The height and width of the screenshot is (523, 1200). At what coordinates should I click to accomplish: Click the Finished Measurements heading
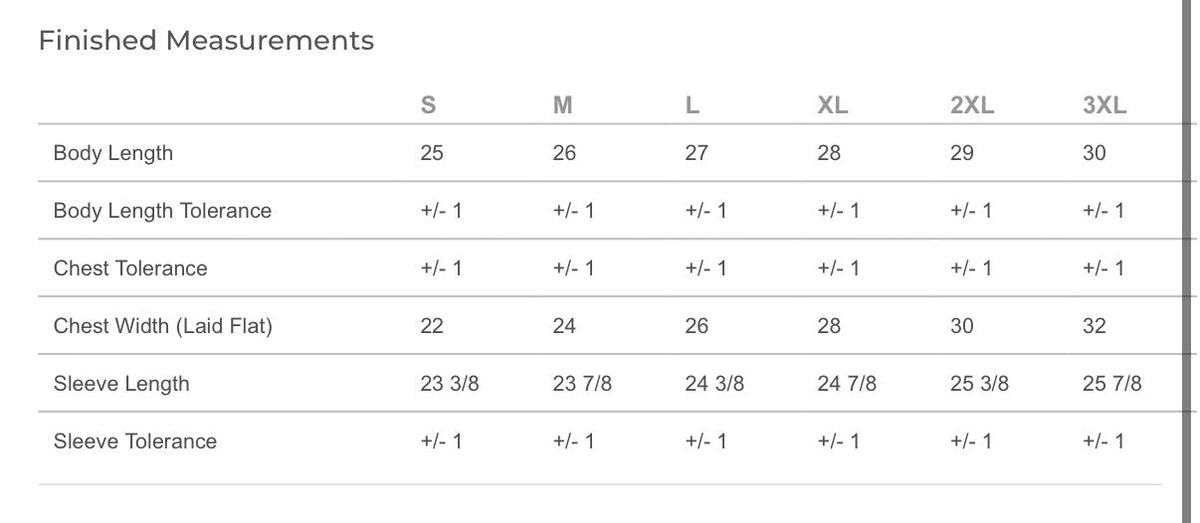(206, 41)
